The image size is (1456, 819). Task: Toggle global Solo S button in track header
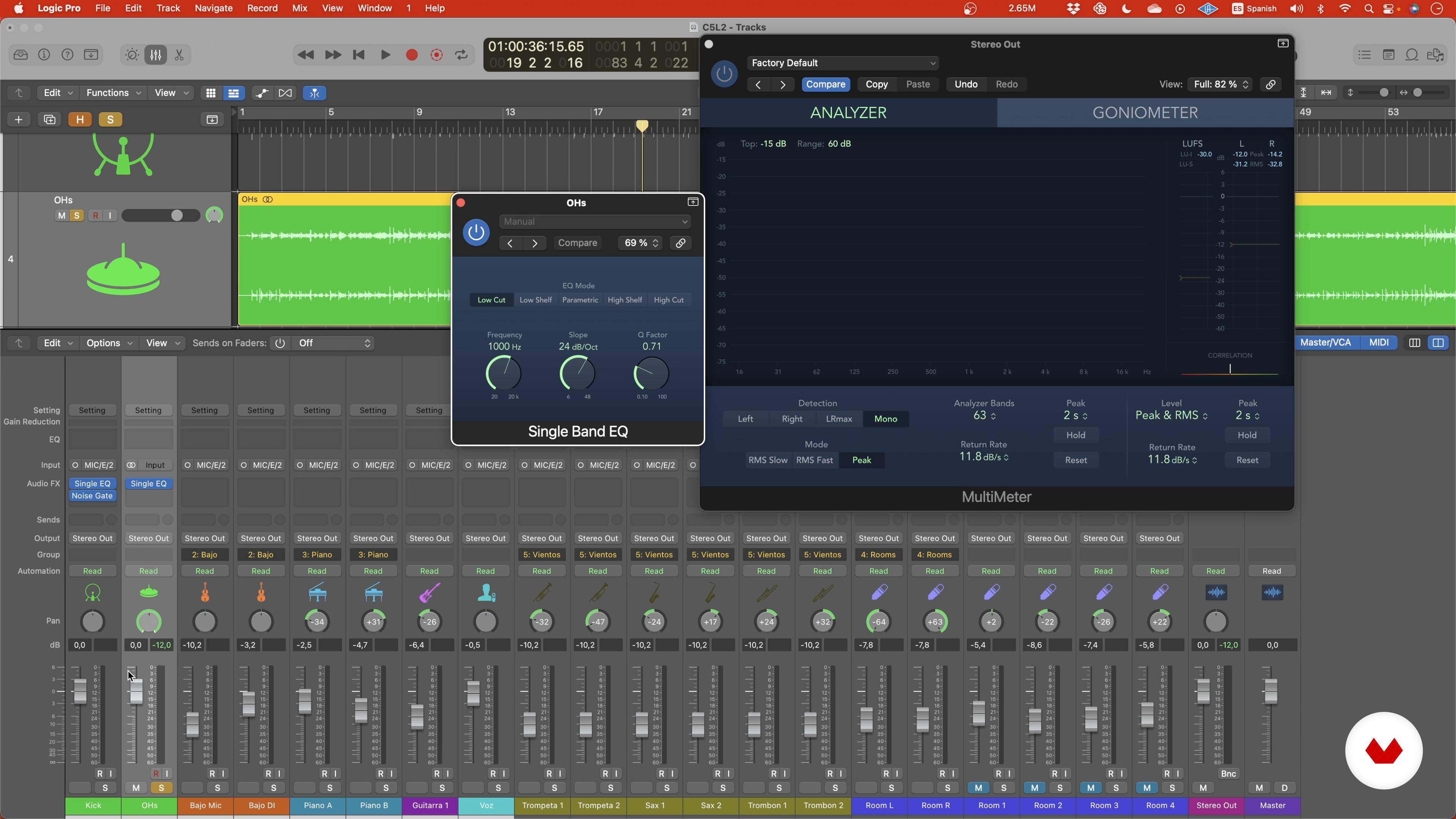click(110, 119)
